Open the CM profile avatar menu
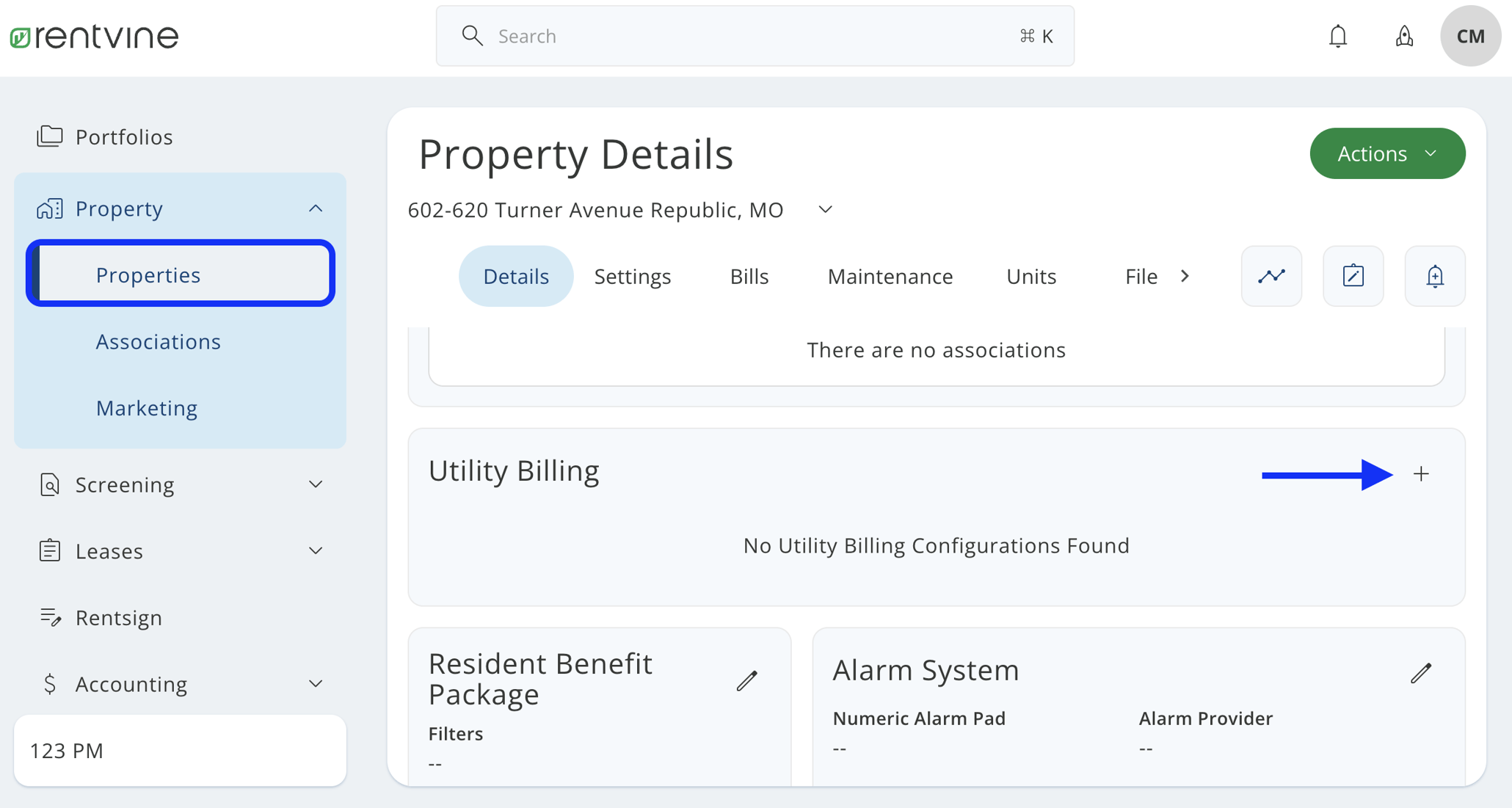This screenshot has width=1512, height=808. click(1470, 35)
